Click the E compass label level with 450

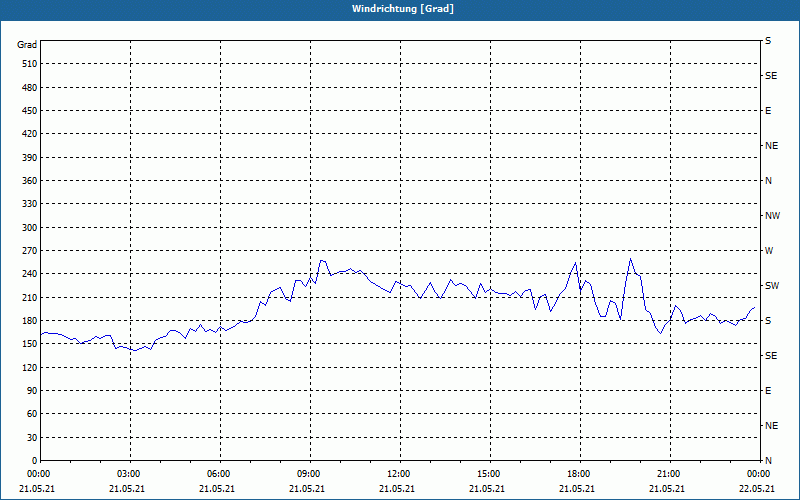click(768, 111)
